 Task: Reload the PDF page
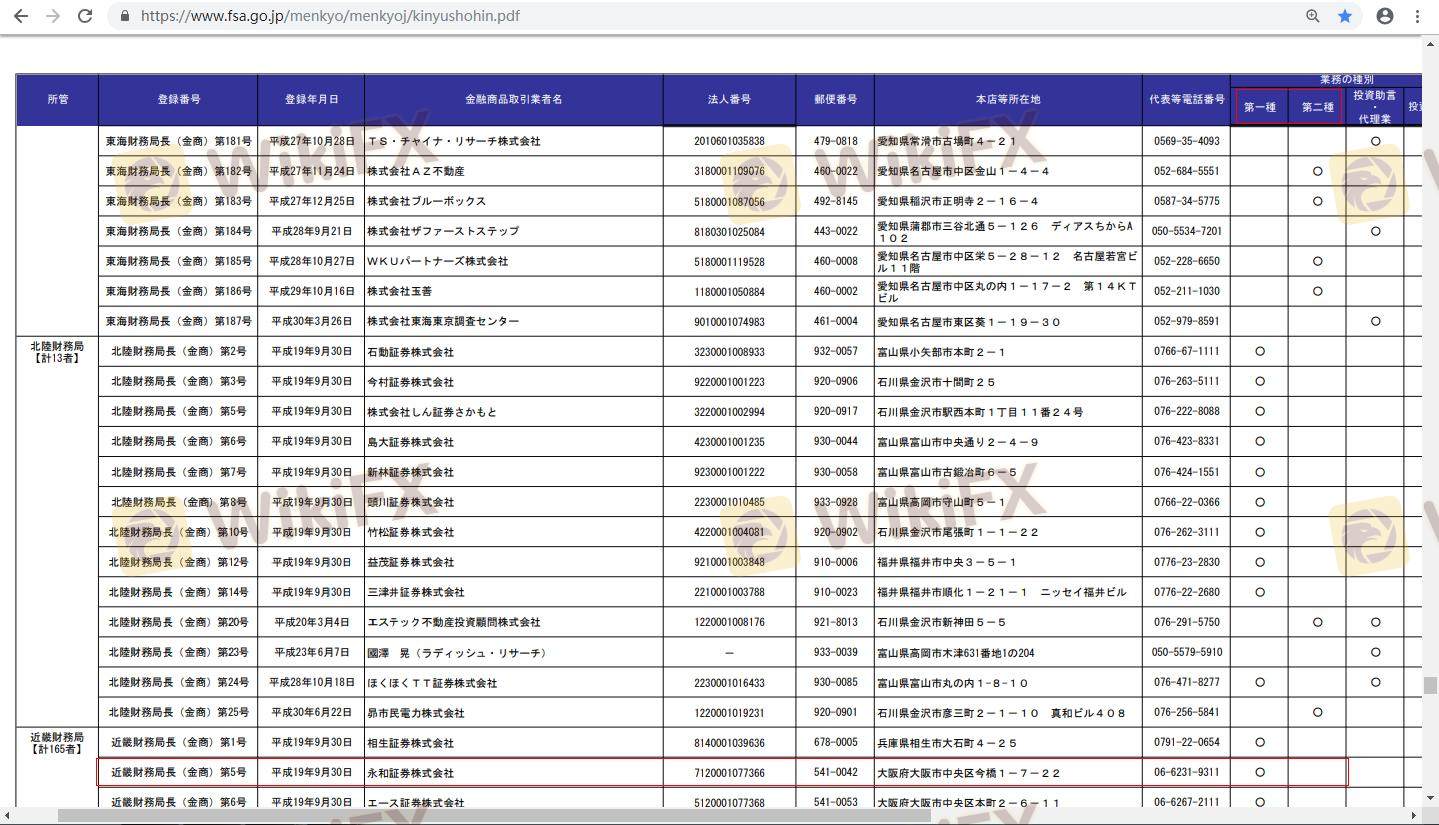tap(86, 16)
